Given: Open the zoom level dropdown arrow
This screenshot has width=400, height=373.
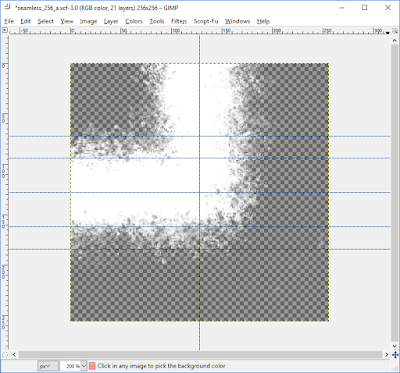Looking at the screenshot, I should coord(83,366).
